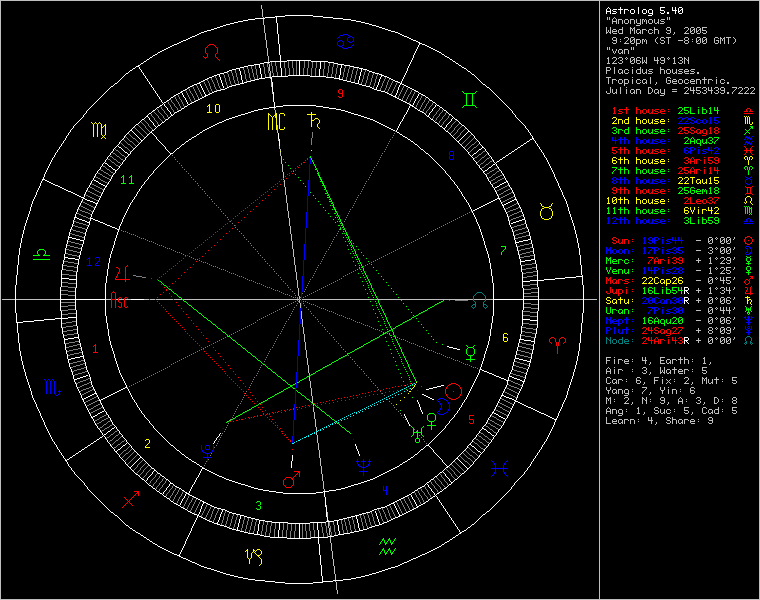
Task: Click the 10th house cusp row in sidebar
Action: click(670, 200)
